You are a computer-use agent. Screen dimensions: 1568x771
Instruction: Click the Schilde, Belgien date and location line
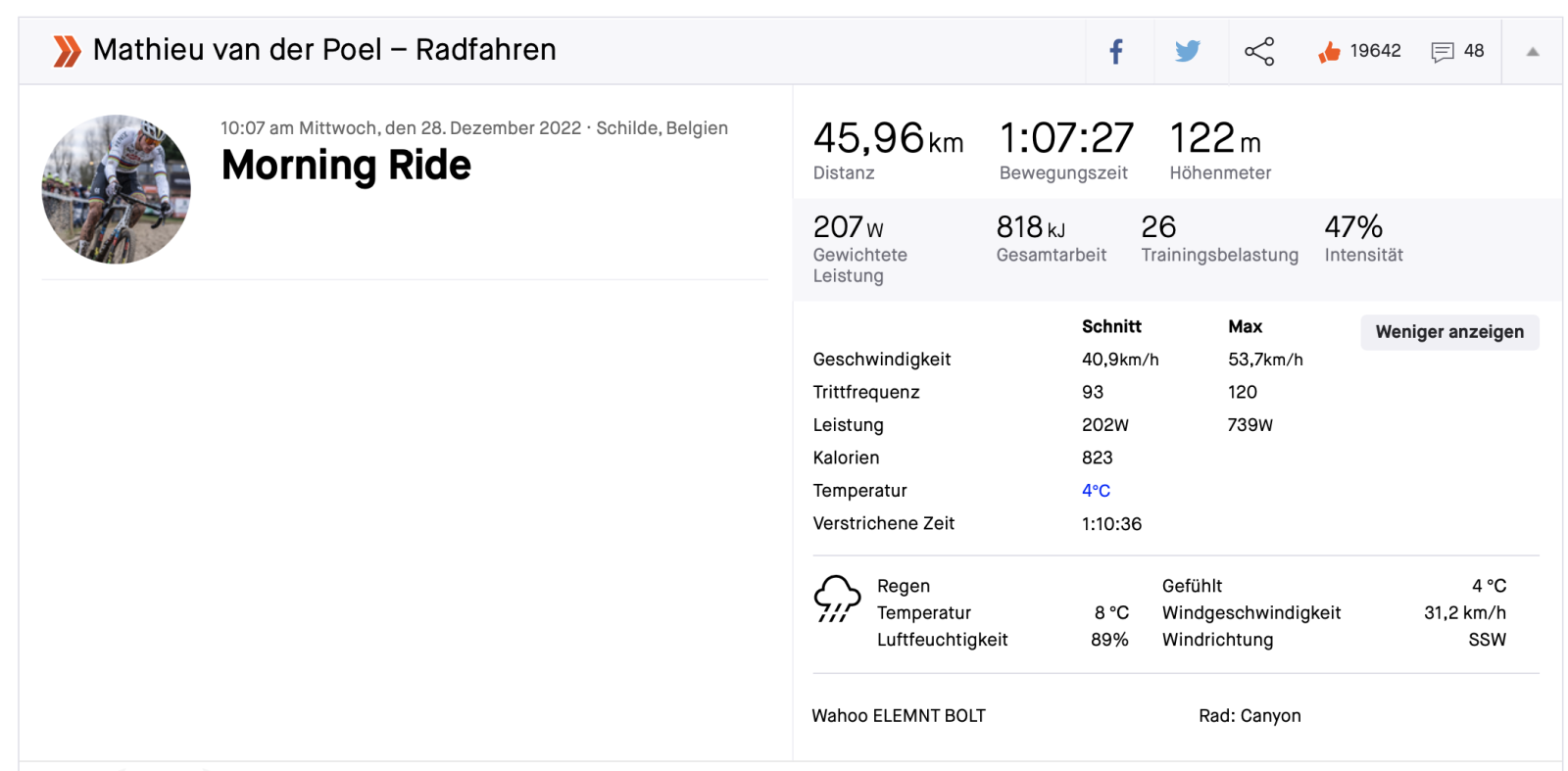(473, 128)
